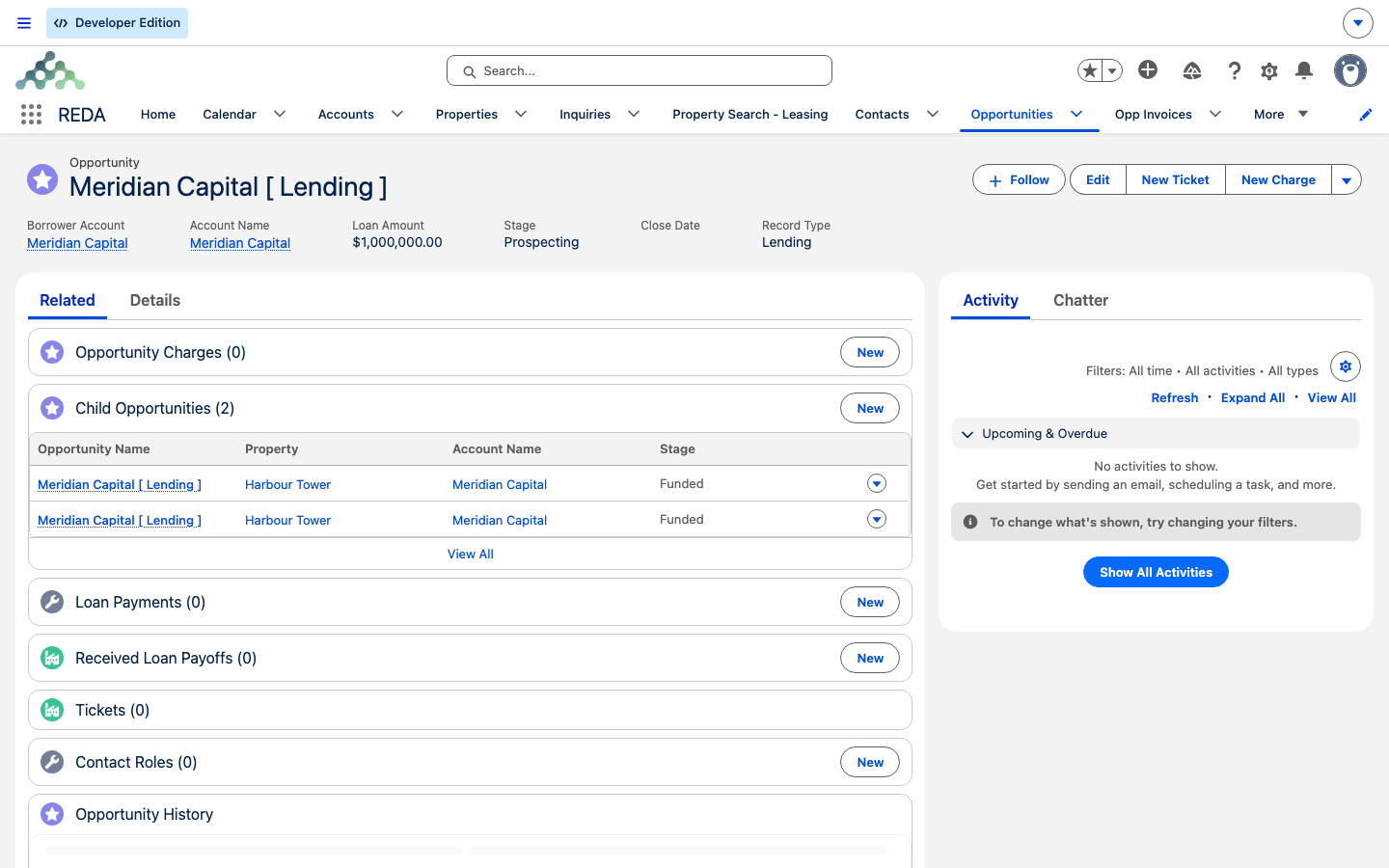This screenshot has width=1389, height=868.
Task: Click the Edit button
Action: click(x=1098, y=180)
